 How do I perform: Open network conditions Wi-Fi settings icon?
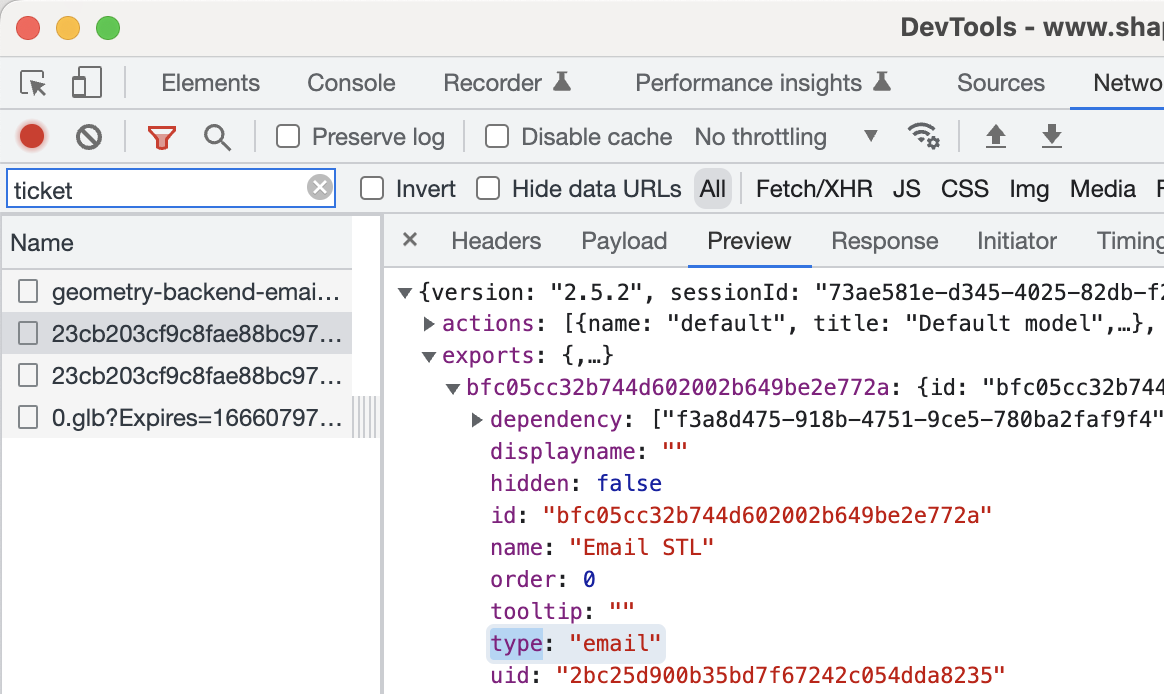922,136
